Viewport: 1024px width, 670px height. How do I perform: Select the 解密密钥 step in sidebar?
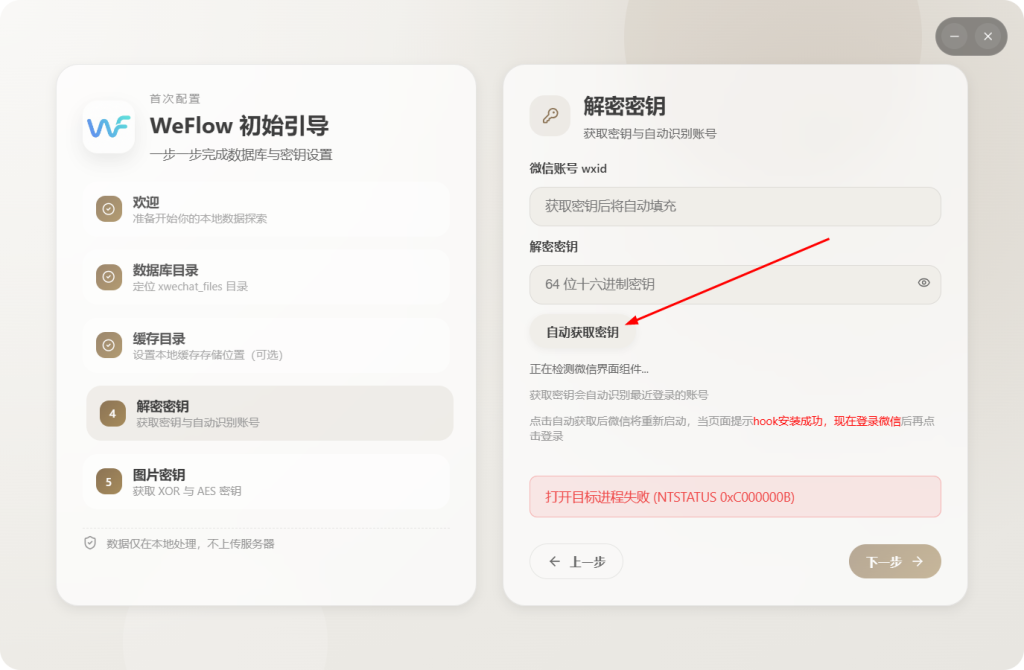click(x=270, y=413)
